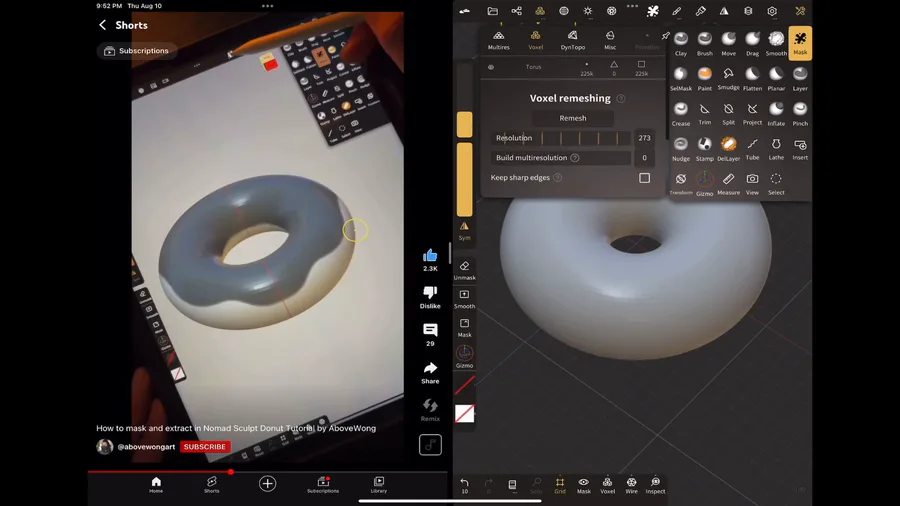
Task: Tick the Keep sharp edges checkbox
Action: coord(645,178)
